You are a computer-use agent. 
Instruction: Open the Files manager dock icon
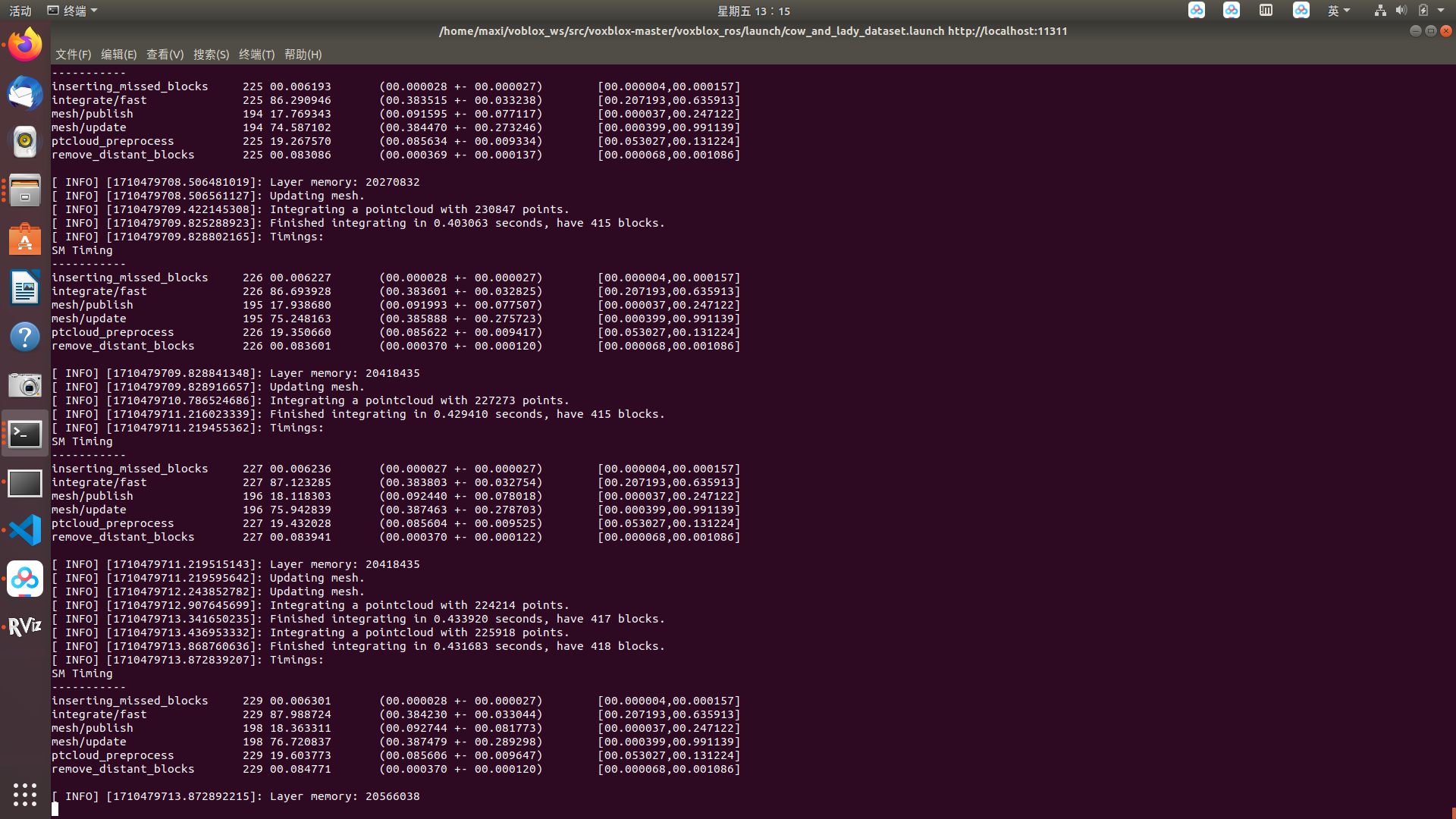pos(25,190)
